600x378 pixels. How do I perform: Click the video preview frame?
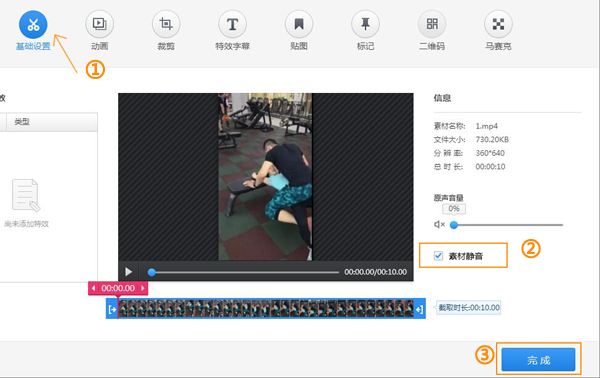point(265,177)
